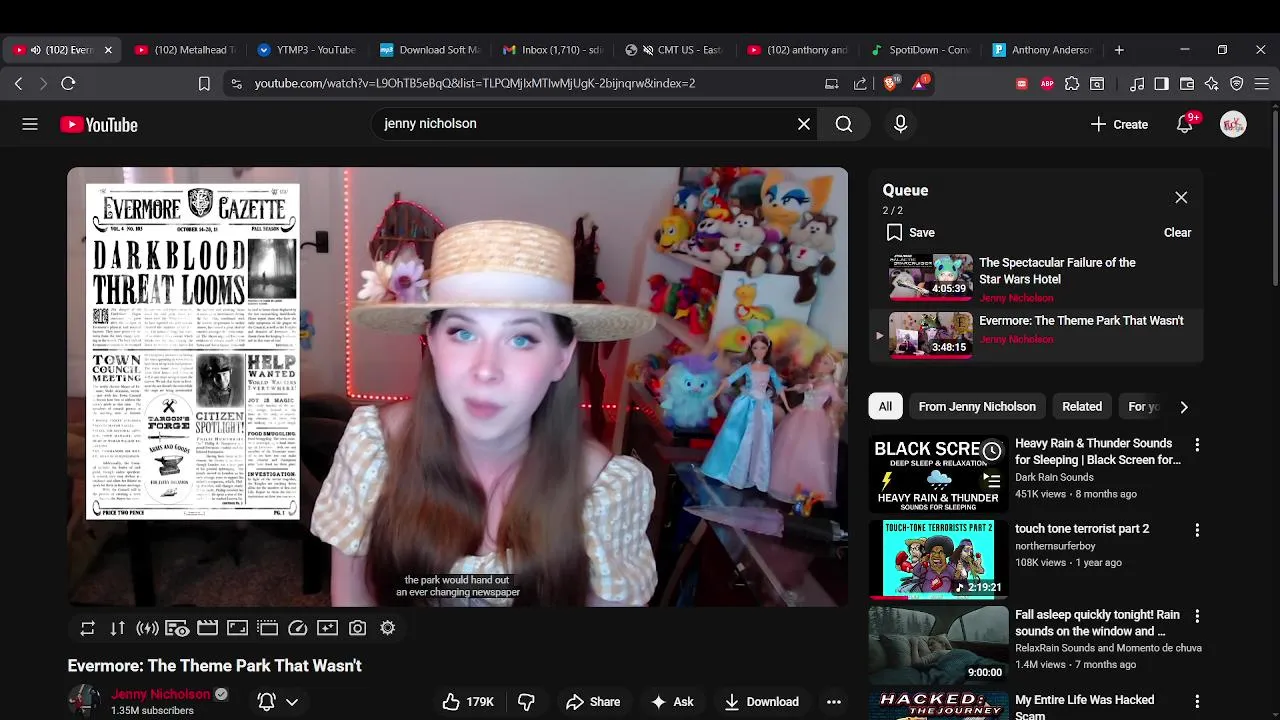Open the YouTube guide hamburger menu
This screenshot has width=1280, height=720.
30,124
